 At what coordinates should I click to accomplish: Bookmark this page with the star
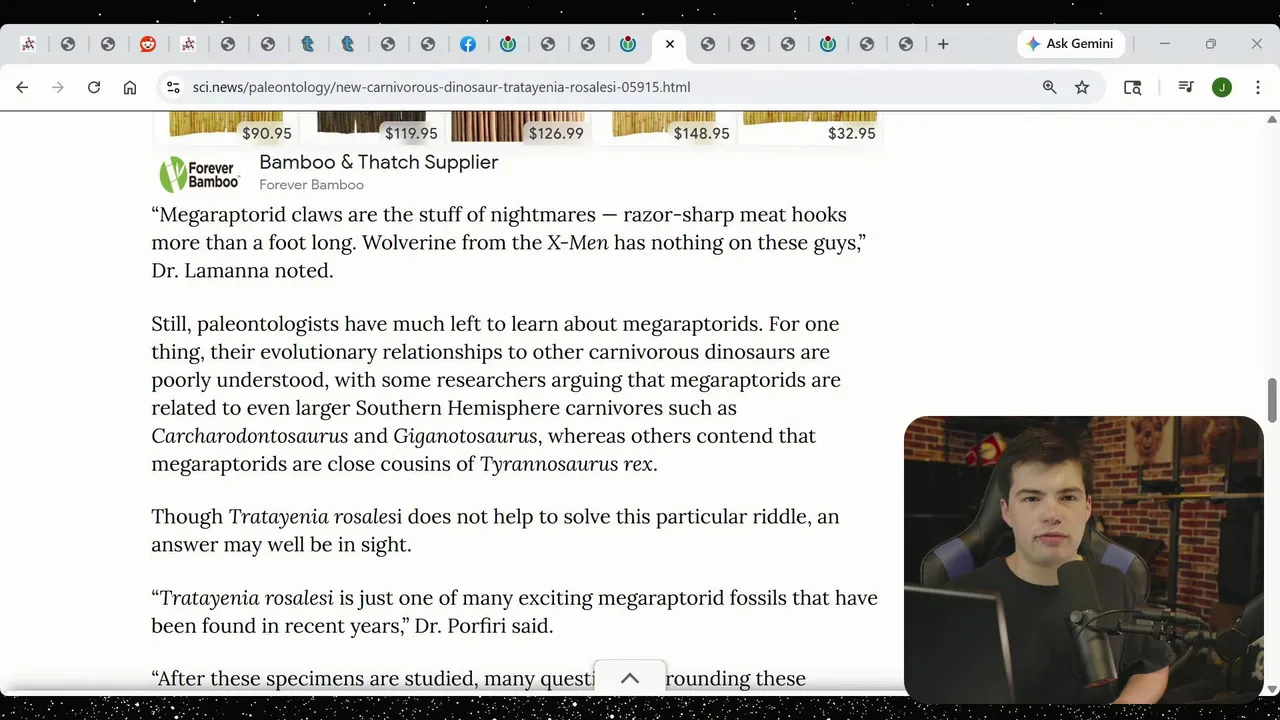tap(1082, 87)
